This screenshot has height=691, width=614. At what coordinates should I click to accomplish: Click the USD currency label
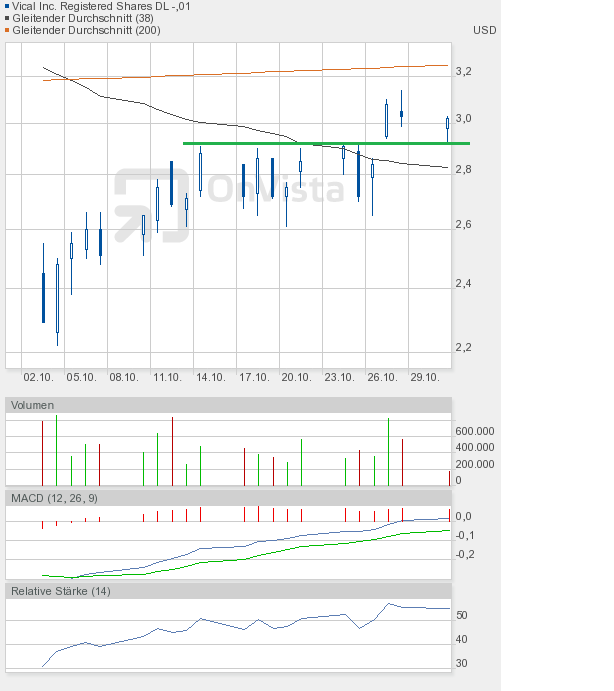pyautogui.click(x=484, y=30)
